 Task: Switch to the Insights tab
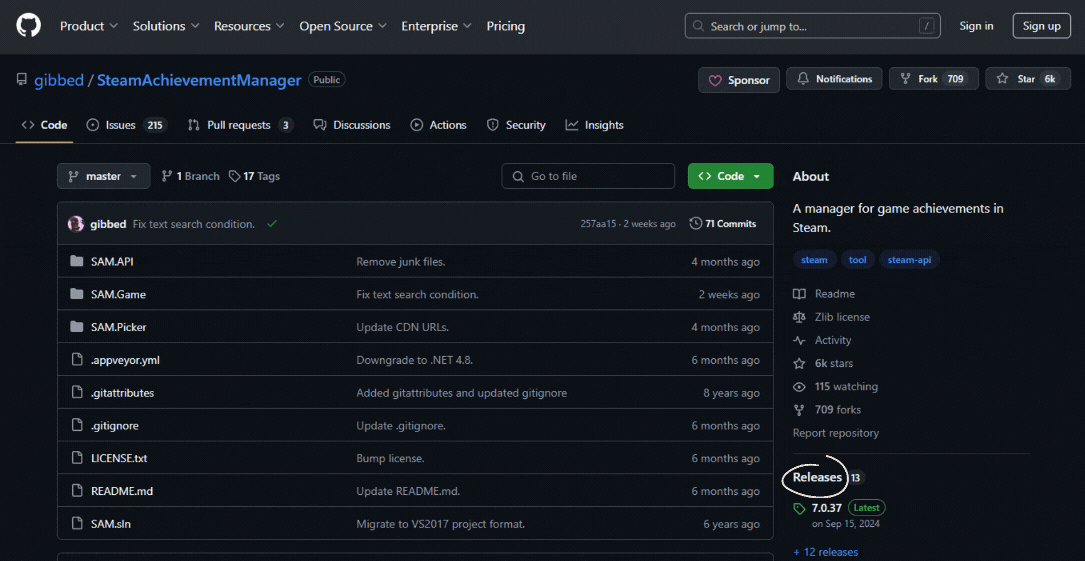(x=594, y=125)
